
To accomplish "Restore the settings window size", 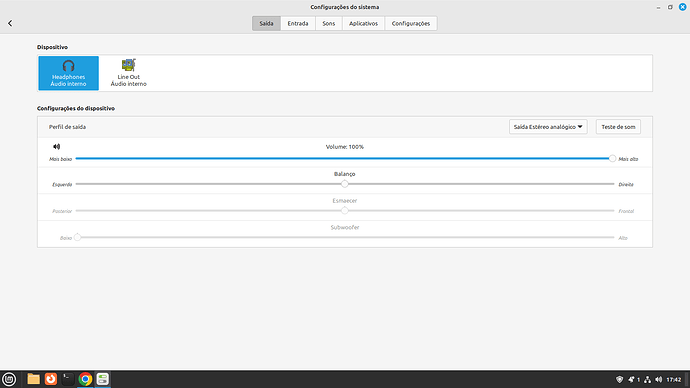I will [670, 7].
